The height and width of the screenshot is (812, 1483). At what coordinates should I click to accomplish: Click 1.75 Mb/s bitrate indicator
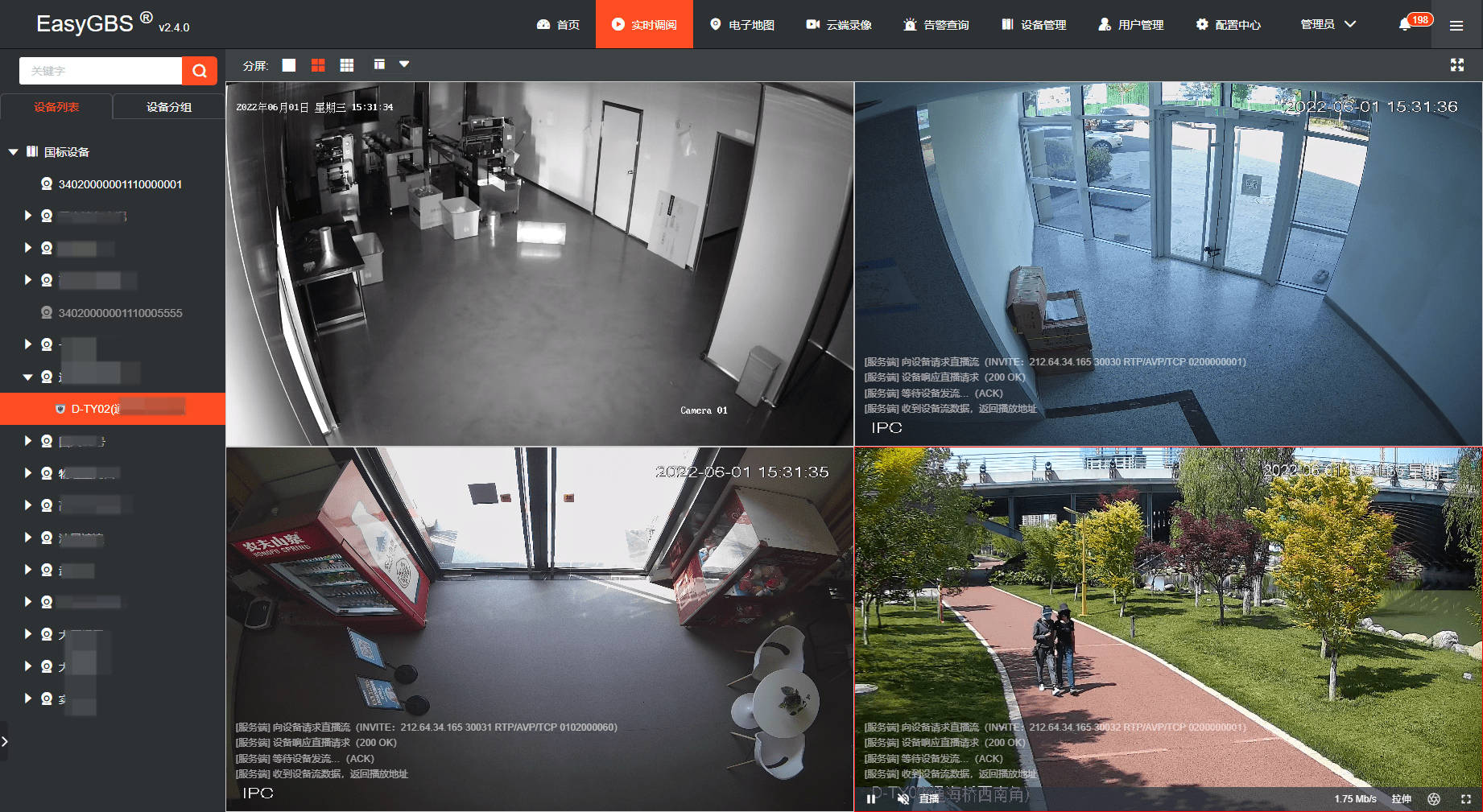1355,799
